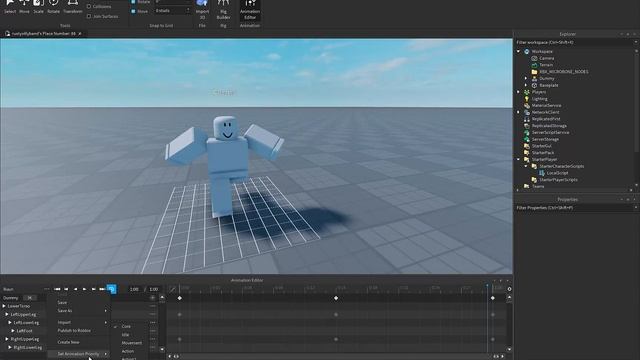Click the Terrain icon in Explorer
This screenshot has width=640, height=360.
click(x=534, y=65)
